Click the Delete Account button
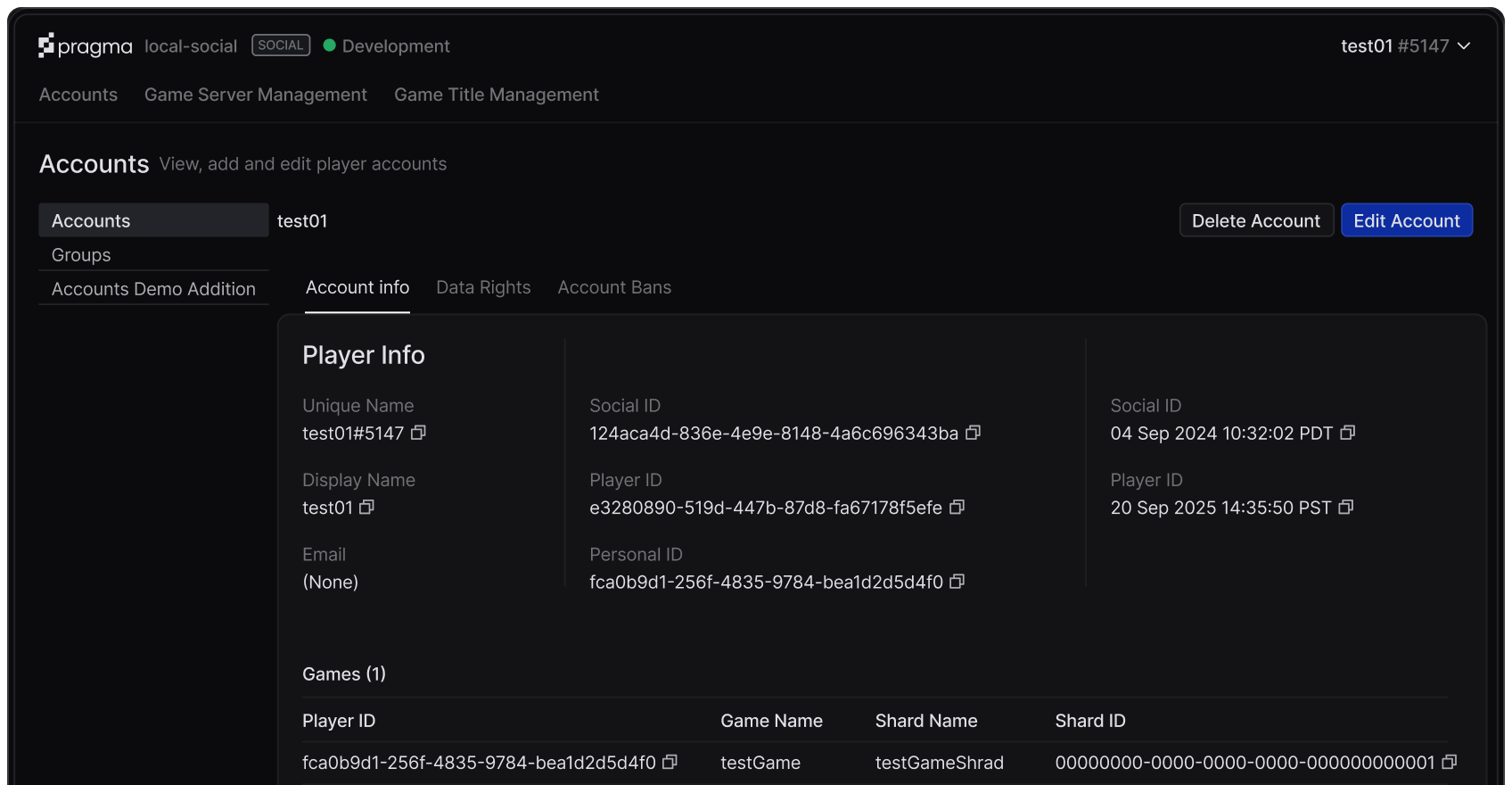The width and height of the screenshot is (1512, 785). [x=1256, y=220]
